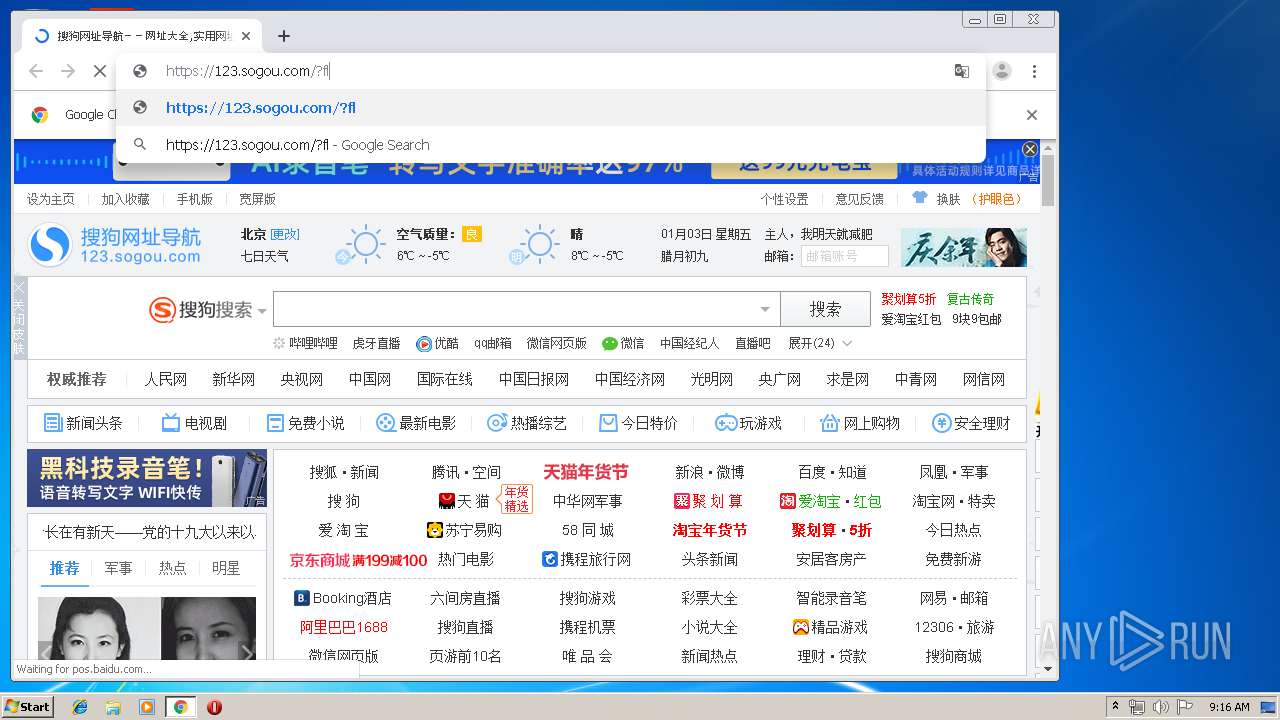1280x720 pixels.
Task: Change city with 更改 link
Action: (285, 234)
